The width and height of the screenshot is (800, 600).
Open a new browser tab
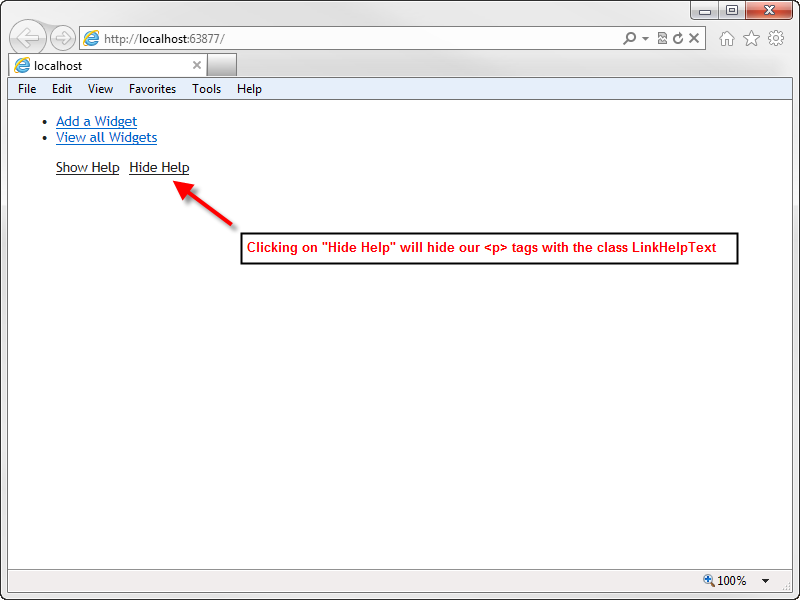(x=221, y=63)
